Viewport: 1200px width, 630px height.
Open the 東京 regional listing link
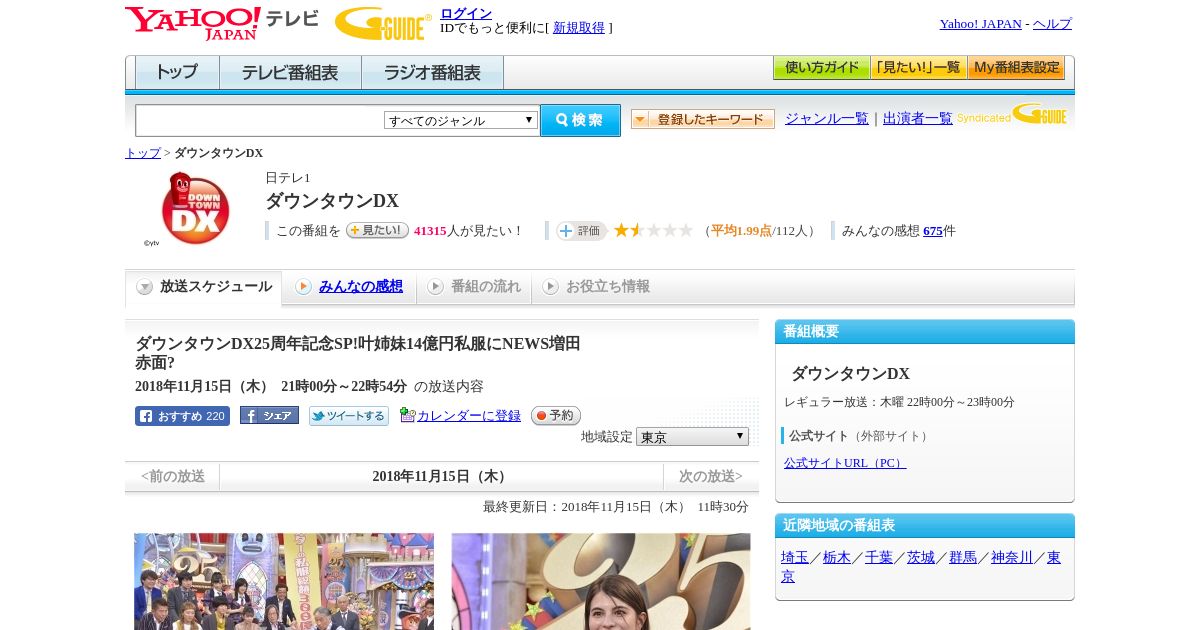coord(1053,559)
